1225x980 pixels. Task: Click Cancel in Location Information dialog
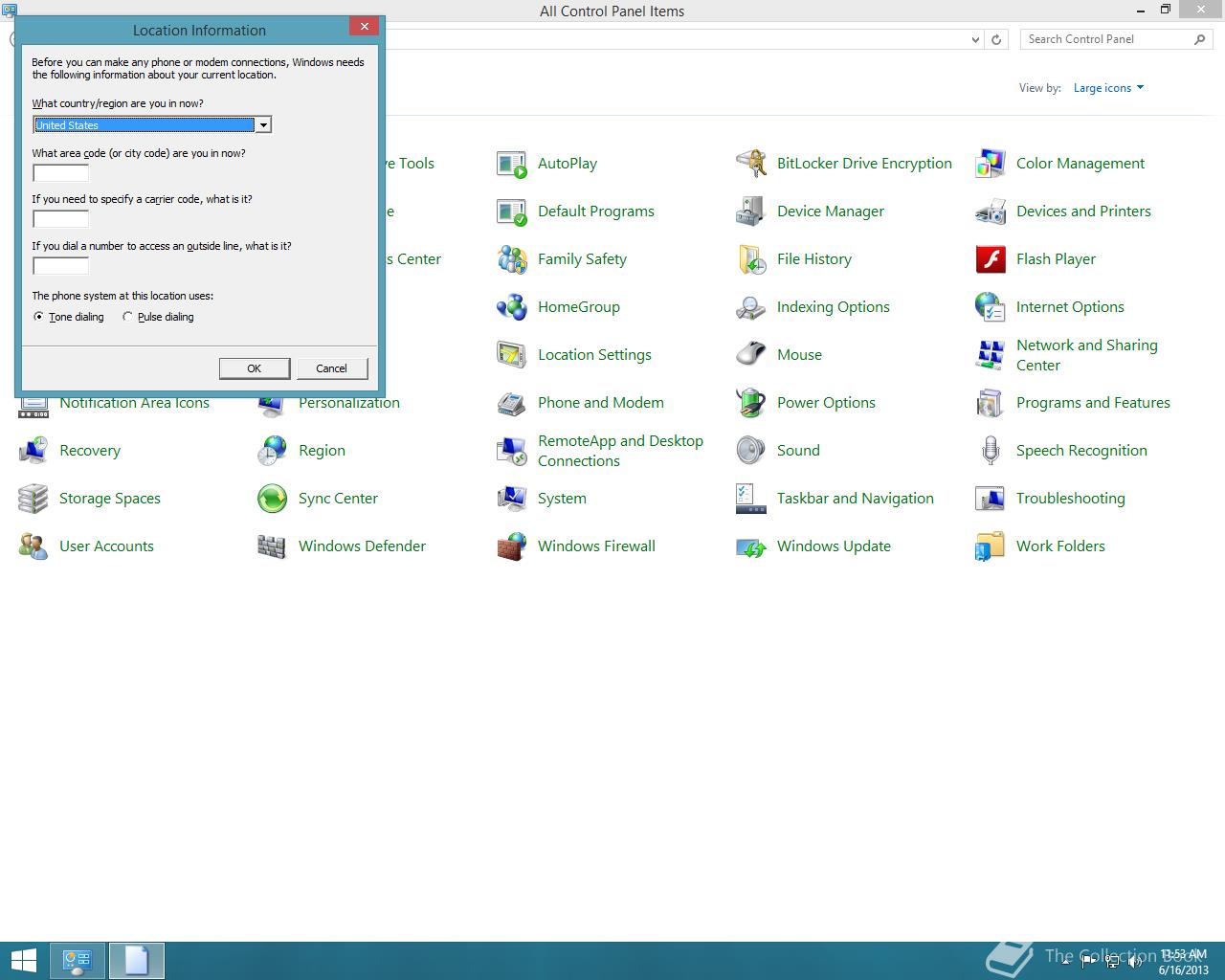tap(332, 368)
